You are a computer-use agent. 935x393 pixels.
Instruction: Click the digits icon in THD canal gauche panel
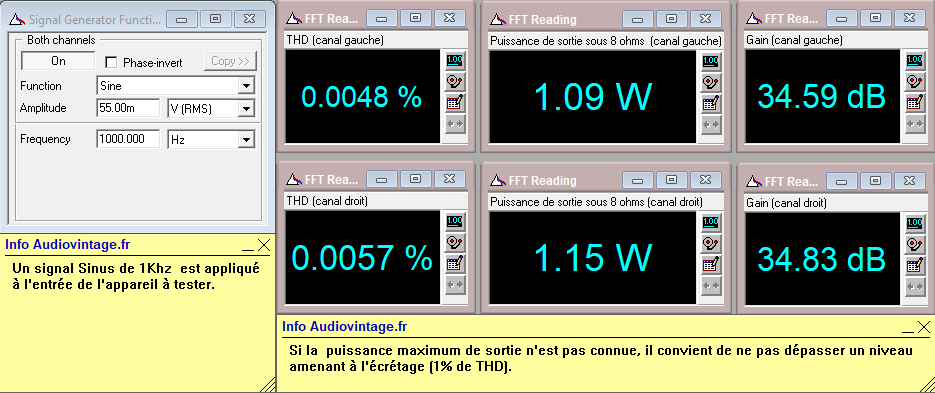(x=454, y=60)
